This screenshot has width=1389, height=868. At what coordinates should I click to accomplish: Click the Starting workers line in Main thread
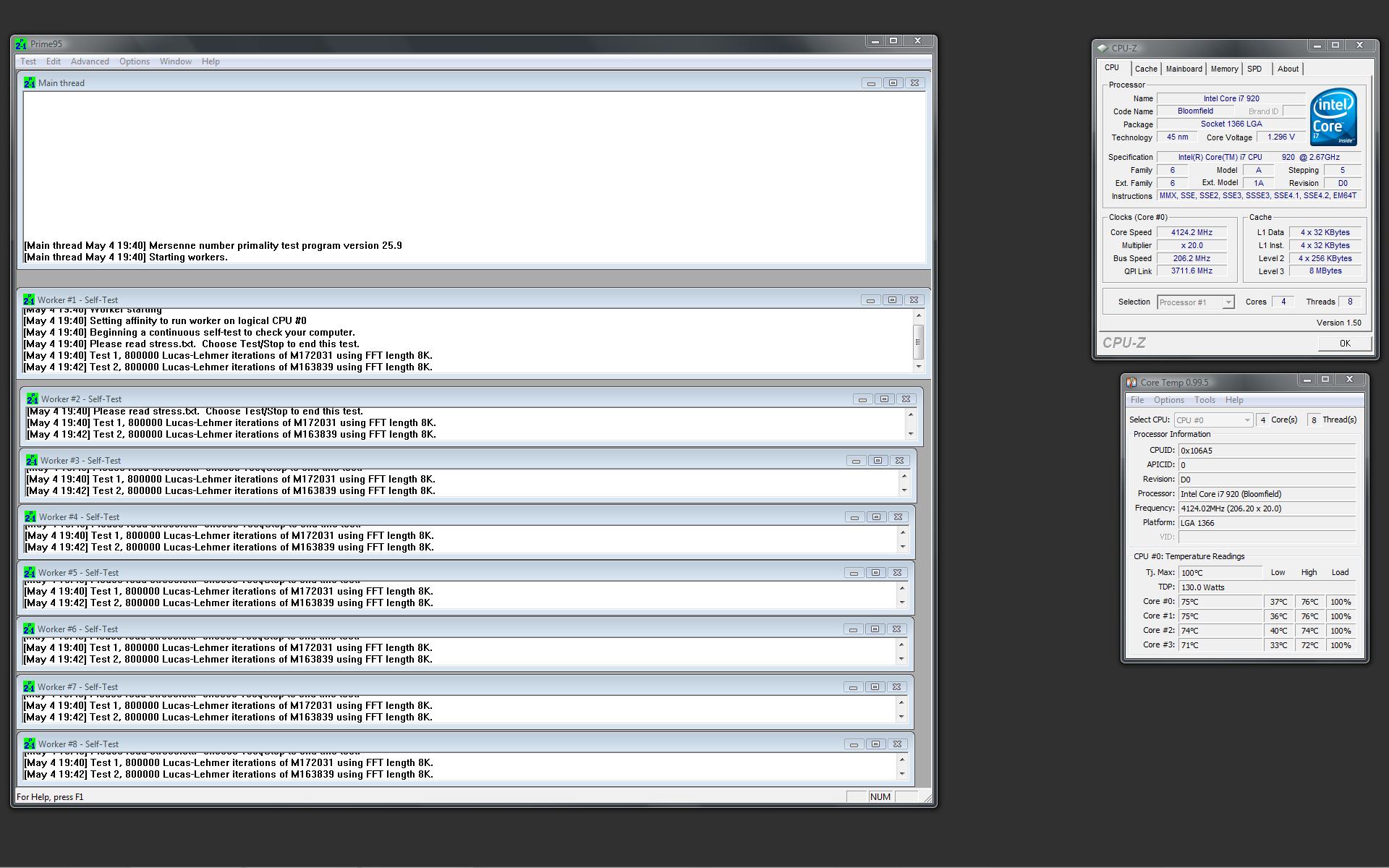(126, 257)
